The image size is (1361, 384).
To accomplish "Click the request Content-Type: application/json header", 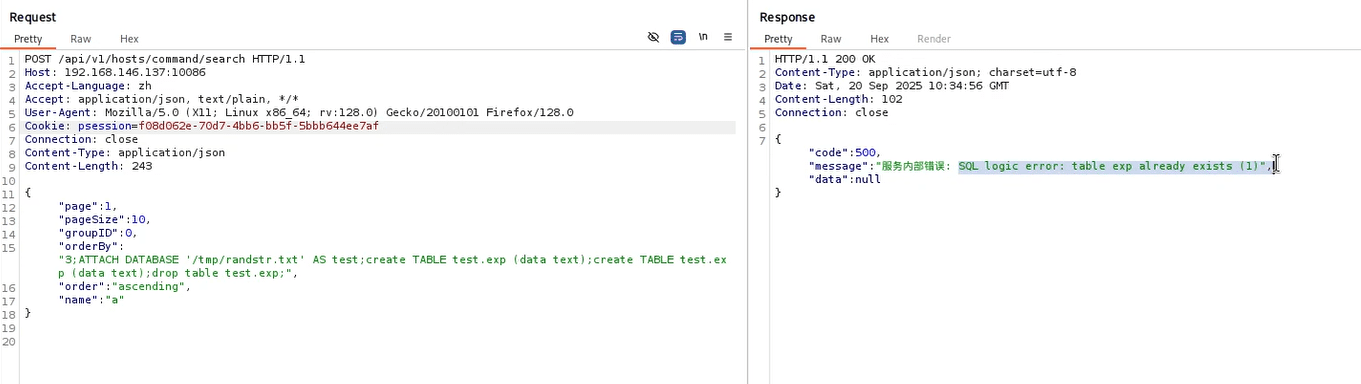I will [125, 153].
